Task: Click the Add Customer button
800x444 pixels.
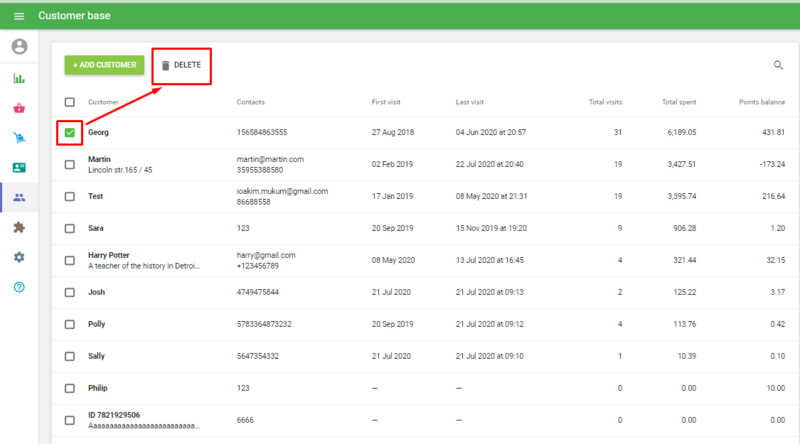Action: (x=104, y=65)
